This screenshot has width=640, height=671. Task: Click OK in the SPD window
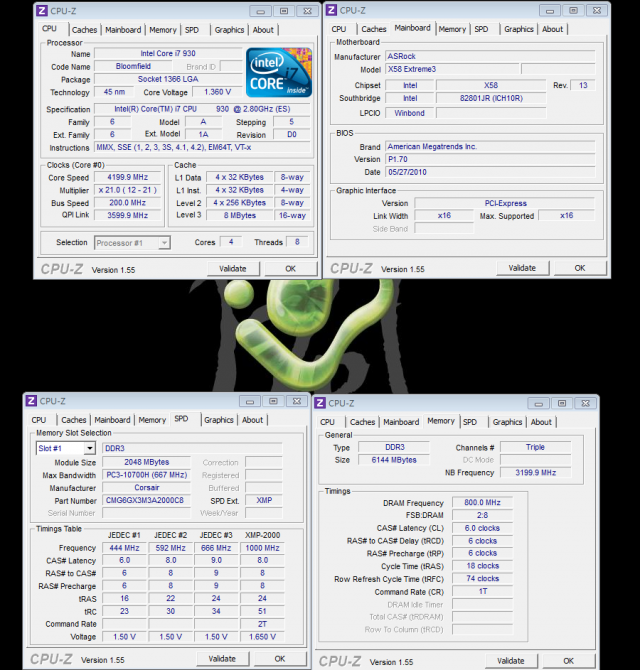[280, 659]
